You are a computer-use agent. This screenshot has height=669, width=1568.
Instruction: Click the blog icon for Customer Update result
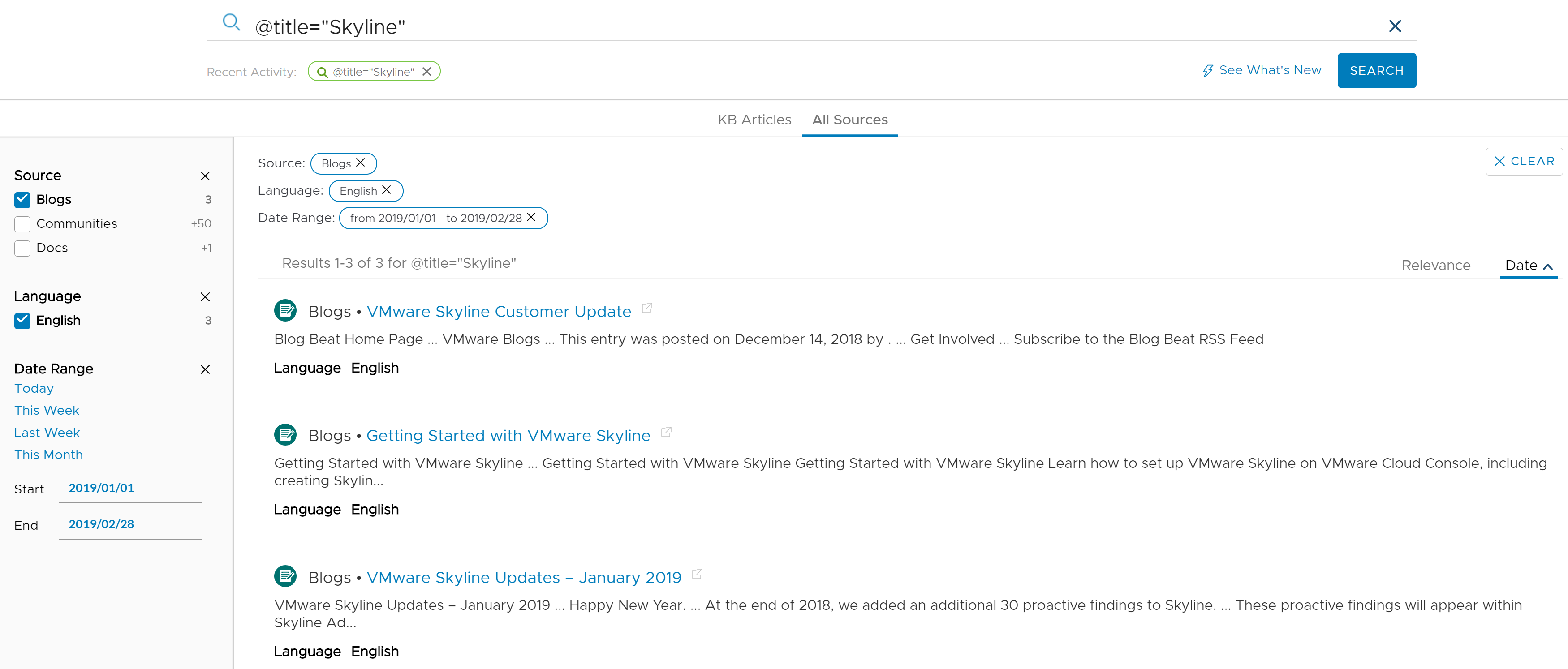[x=285, y=310]
